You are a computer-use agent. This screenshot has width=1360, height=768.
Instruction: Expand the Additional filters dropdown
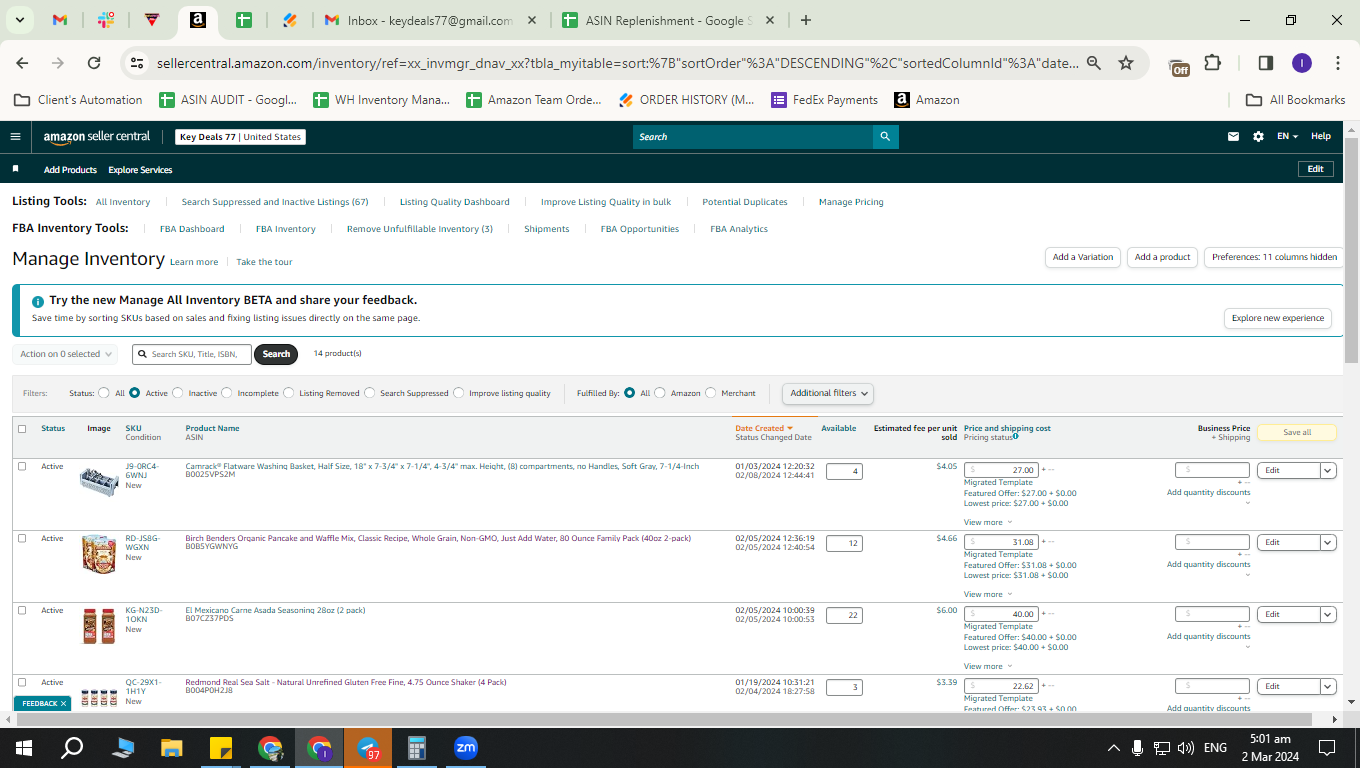coord(828,393)
